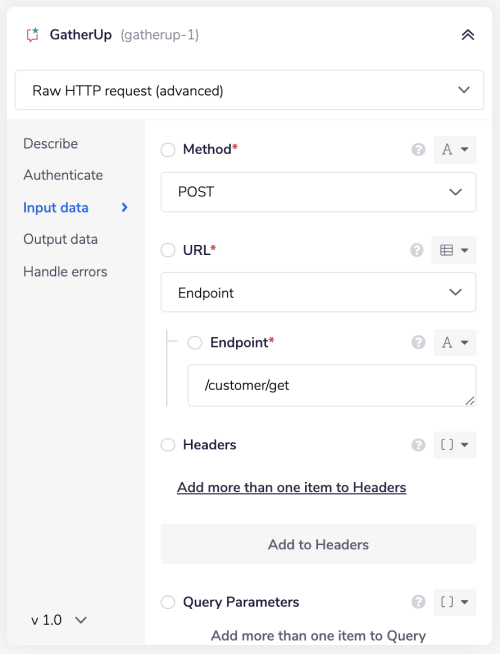The height and width of the screenshot is (654, 500).
Task: Change URL field object type selector
Action: click(454, 250)
